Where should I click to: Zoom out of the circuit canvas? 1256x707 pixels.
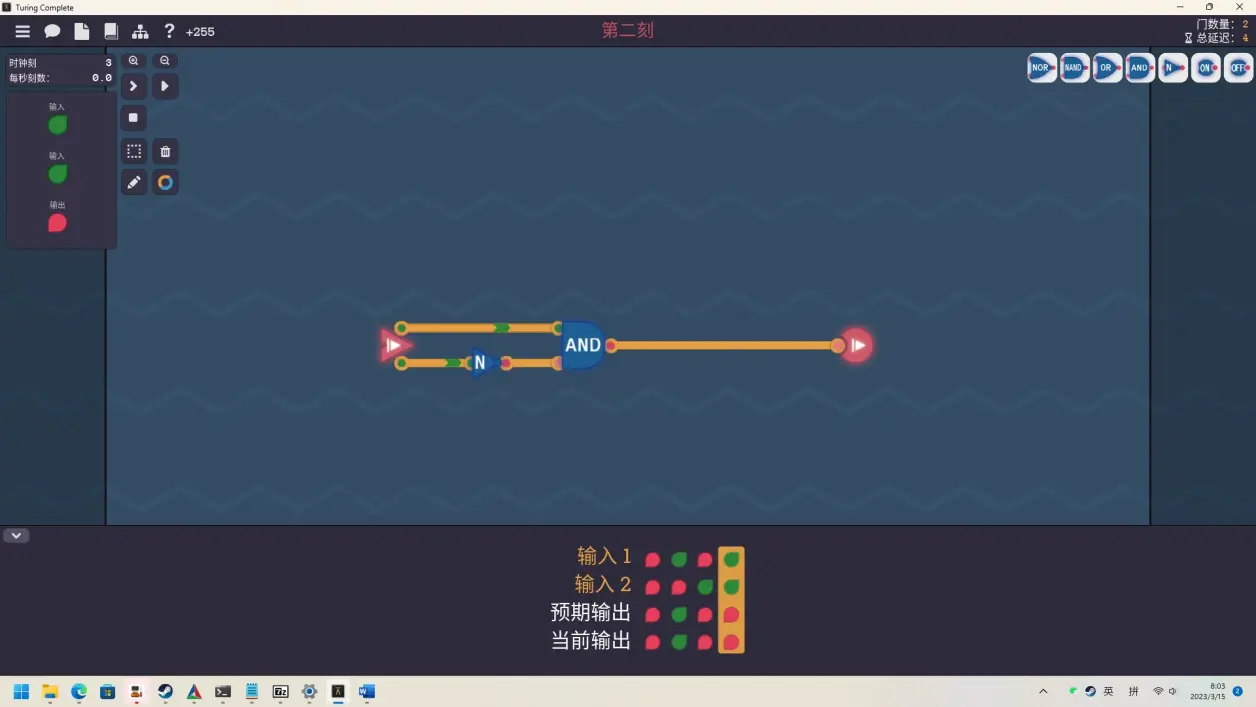(165, 61)
